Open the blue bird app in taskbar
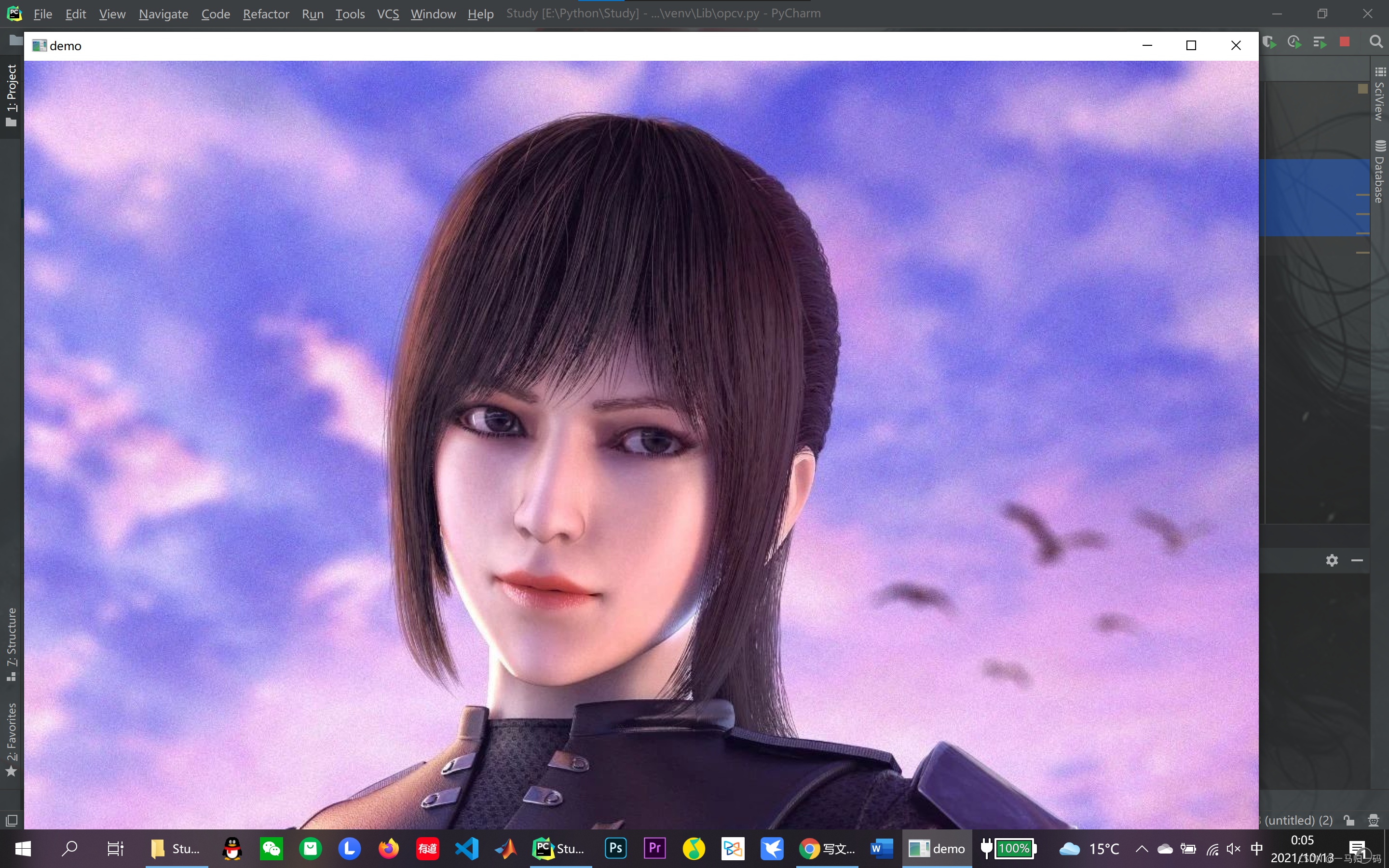1389x868 pixels. click(x=772, y=849)
